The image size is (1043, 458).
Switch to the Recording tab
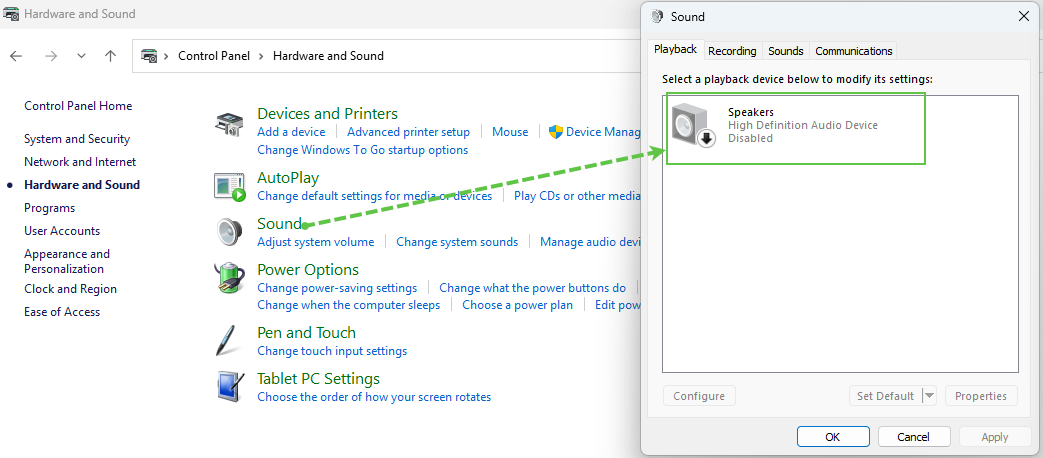click(732, 51)
